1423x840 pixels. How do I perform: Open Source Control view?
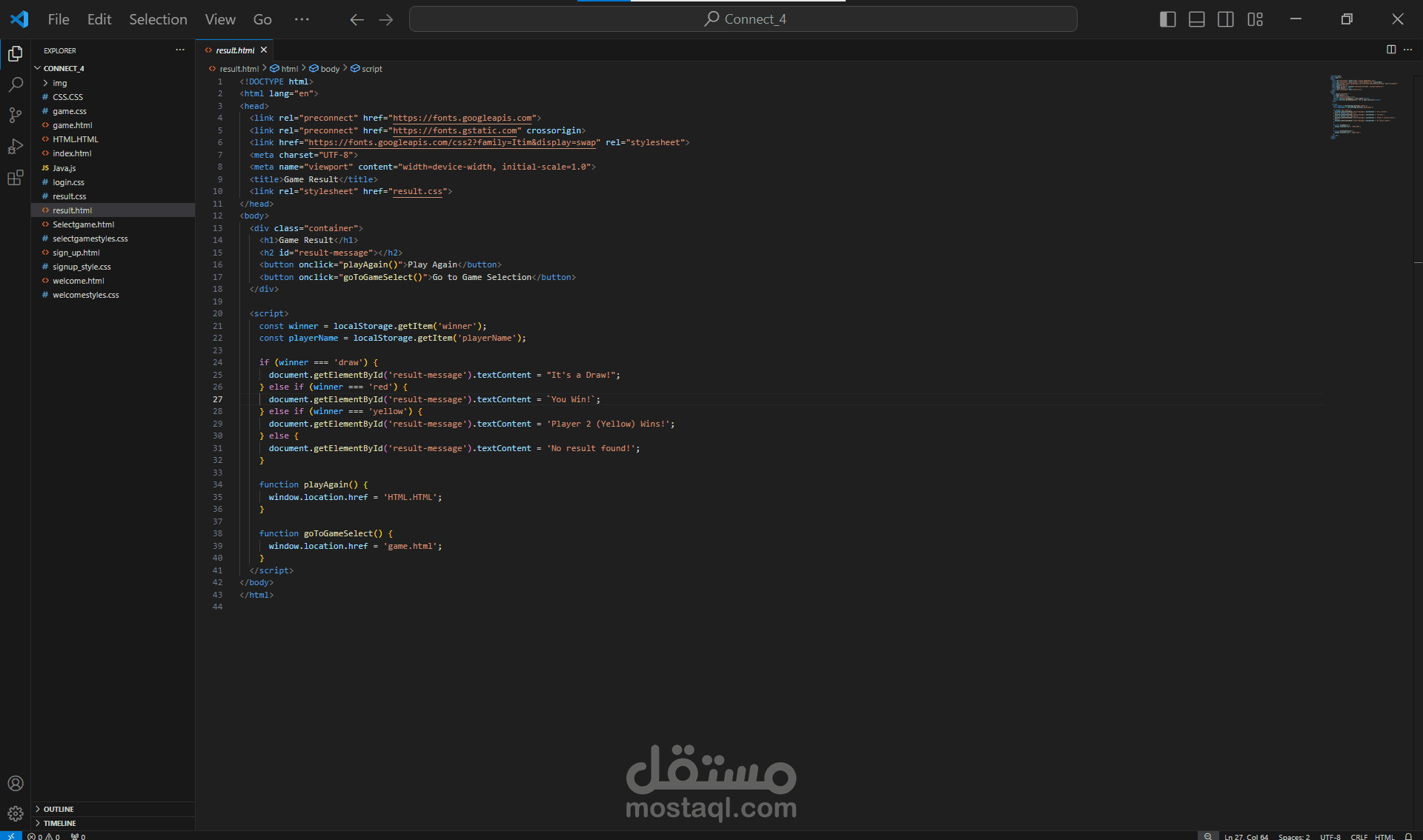[x=16, y=116]
